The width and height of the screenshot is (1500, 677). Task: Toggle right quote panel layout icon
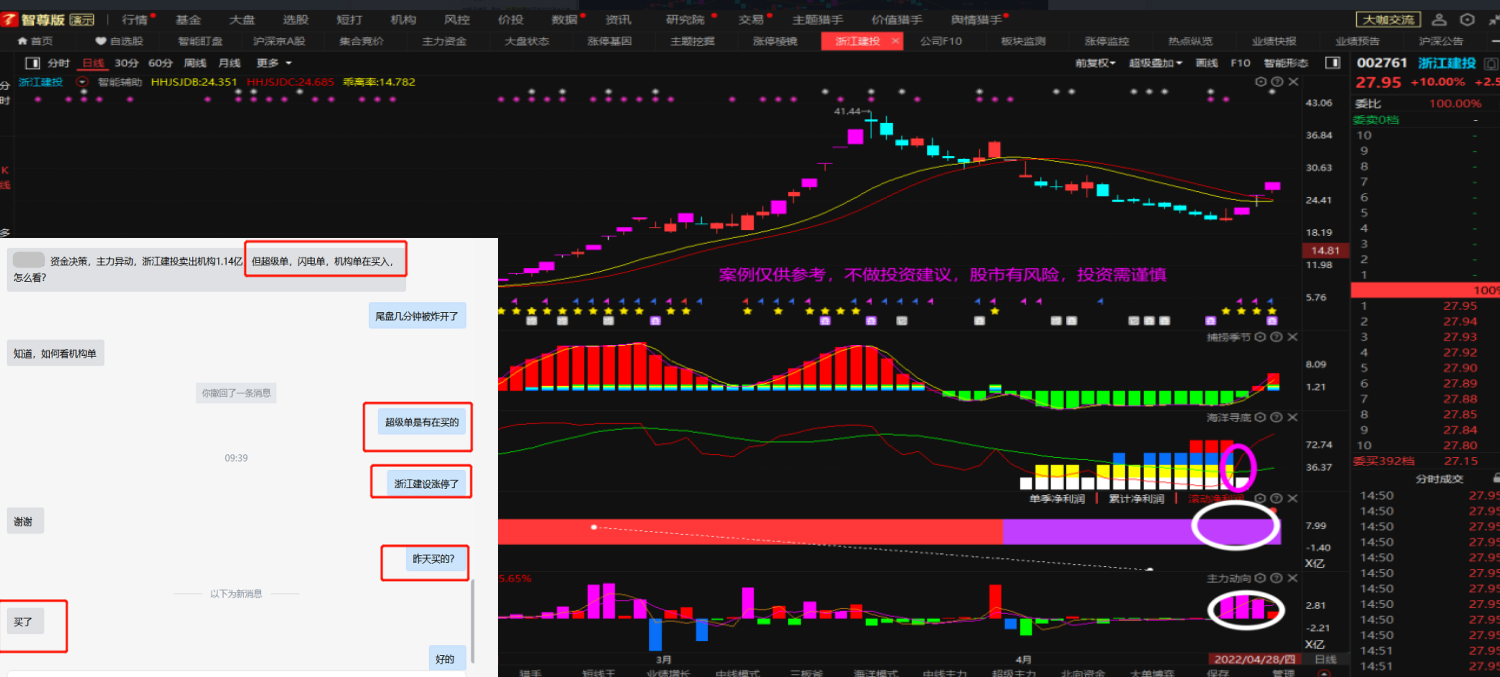pyautogui.click(x=1332, y=63)
